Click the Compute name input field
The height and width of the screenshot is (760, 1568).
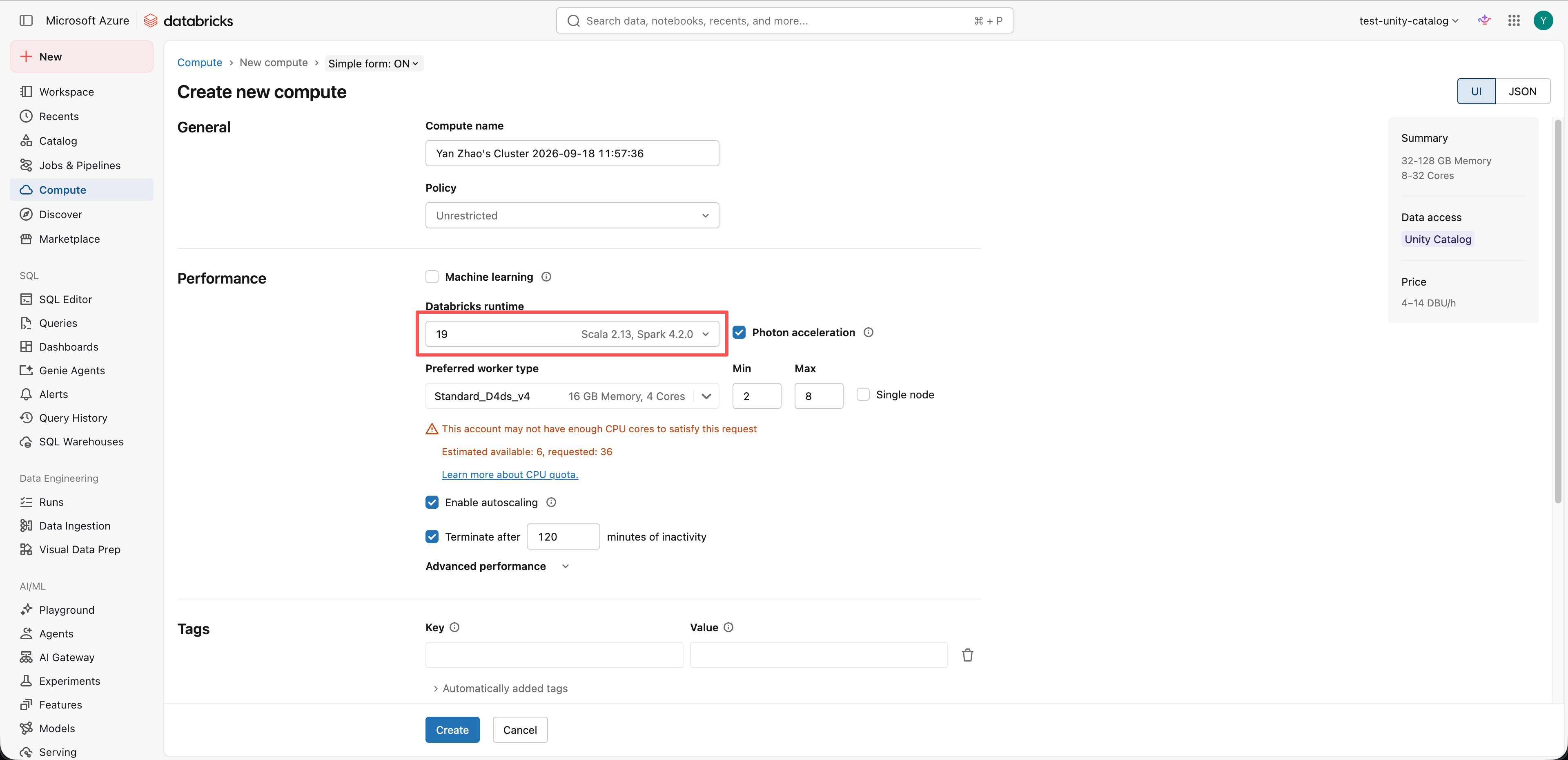pos(572,153)
